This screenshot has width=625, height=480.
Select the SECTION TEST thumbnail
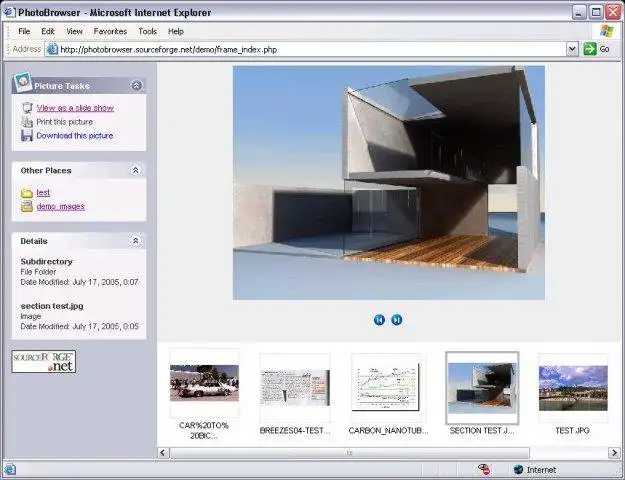click(x=482, y=388)
